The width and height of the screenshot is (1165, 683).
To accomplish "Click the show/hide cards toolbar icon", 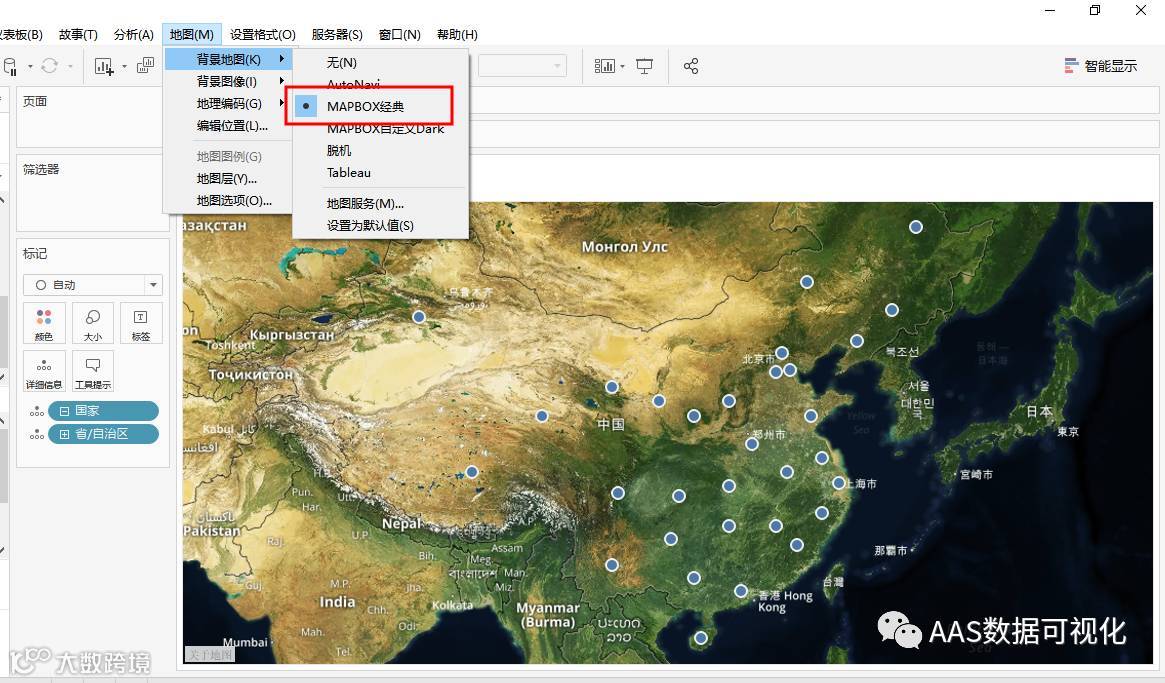I will pyautogui.click(x=605, y=66).
